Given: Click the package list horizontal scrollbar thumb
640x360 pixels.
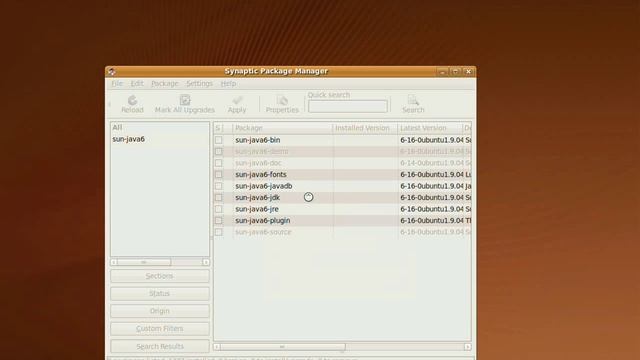Looking at the screenshot, I should point(282,347).
